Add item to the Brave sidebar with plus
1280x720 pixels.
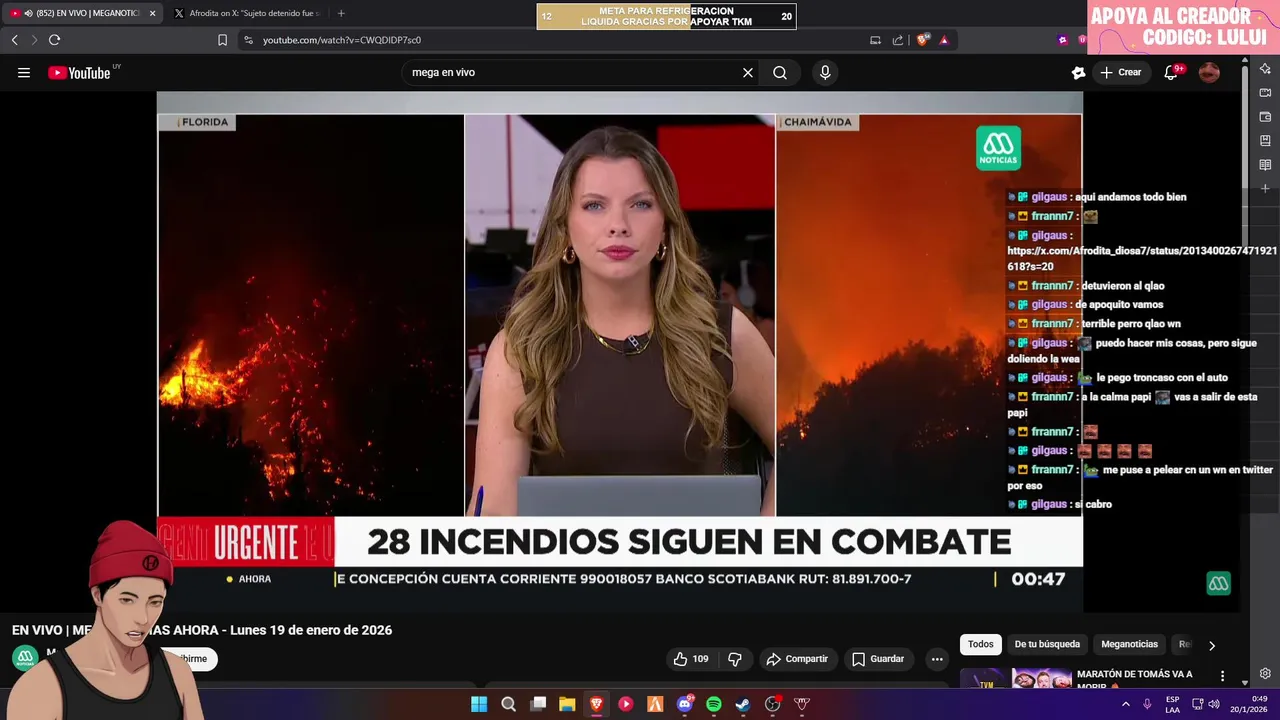pyautogui.click(x=1265, y=188)
